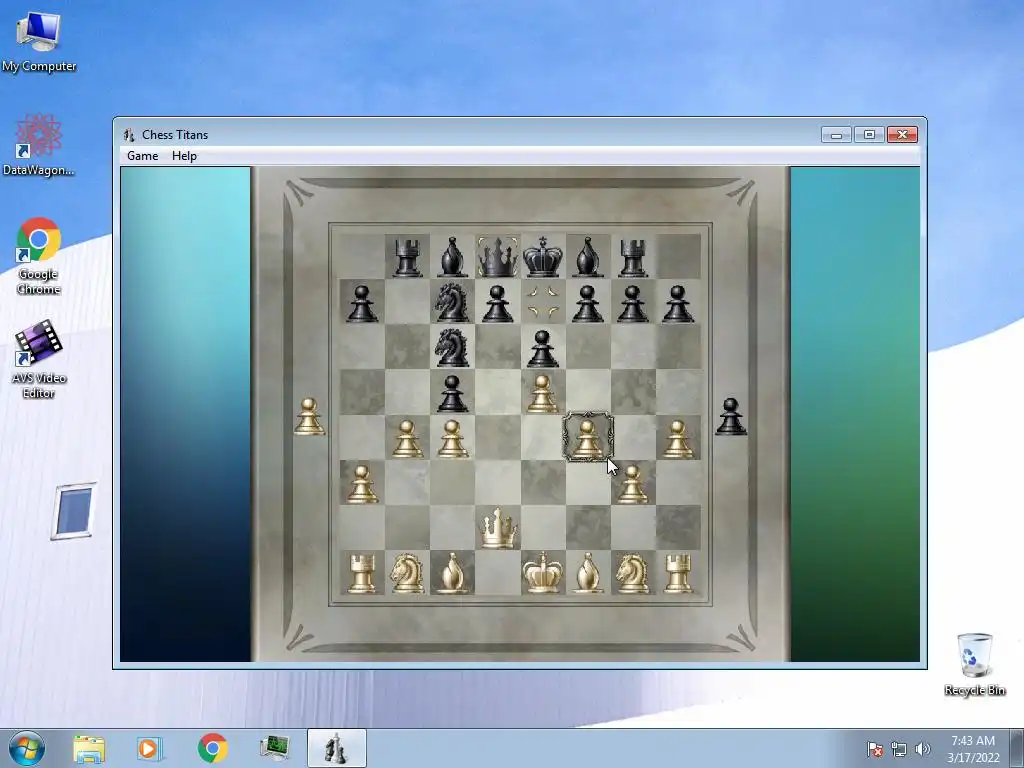Select the white knight on g1
The height and width of the screenshot is (768, 1024).
click(x=632, y=573)
